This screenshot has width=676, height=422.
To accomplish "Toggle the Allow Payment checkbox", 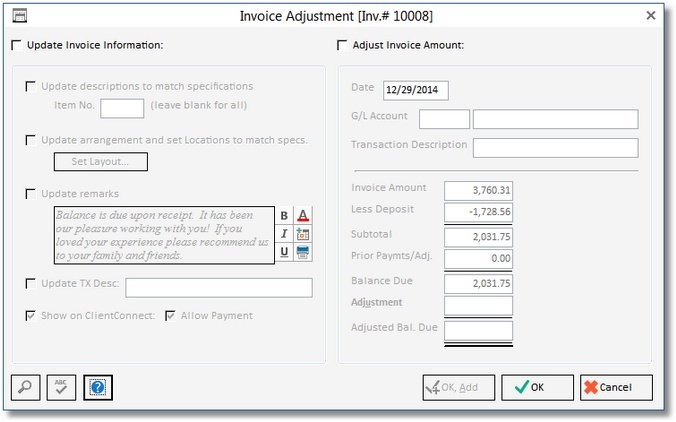I will (x=170, y=316).
